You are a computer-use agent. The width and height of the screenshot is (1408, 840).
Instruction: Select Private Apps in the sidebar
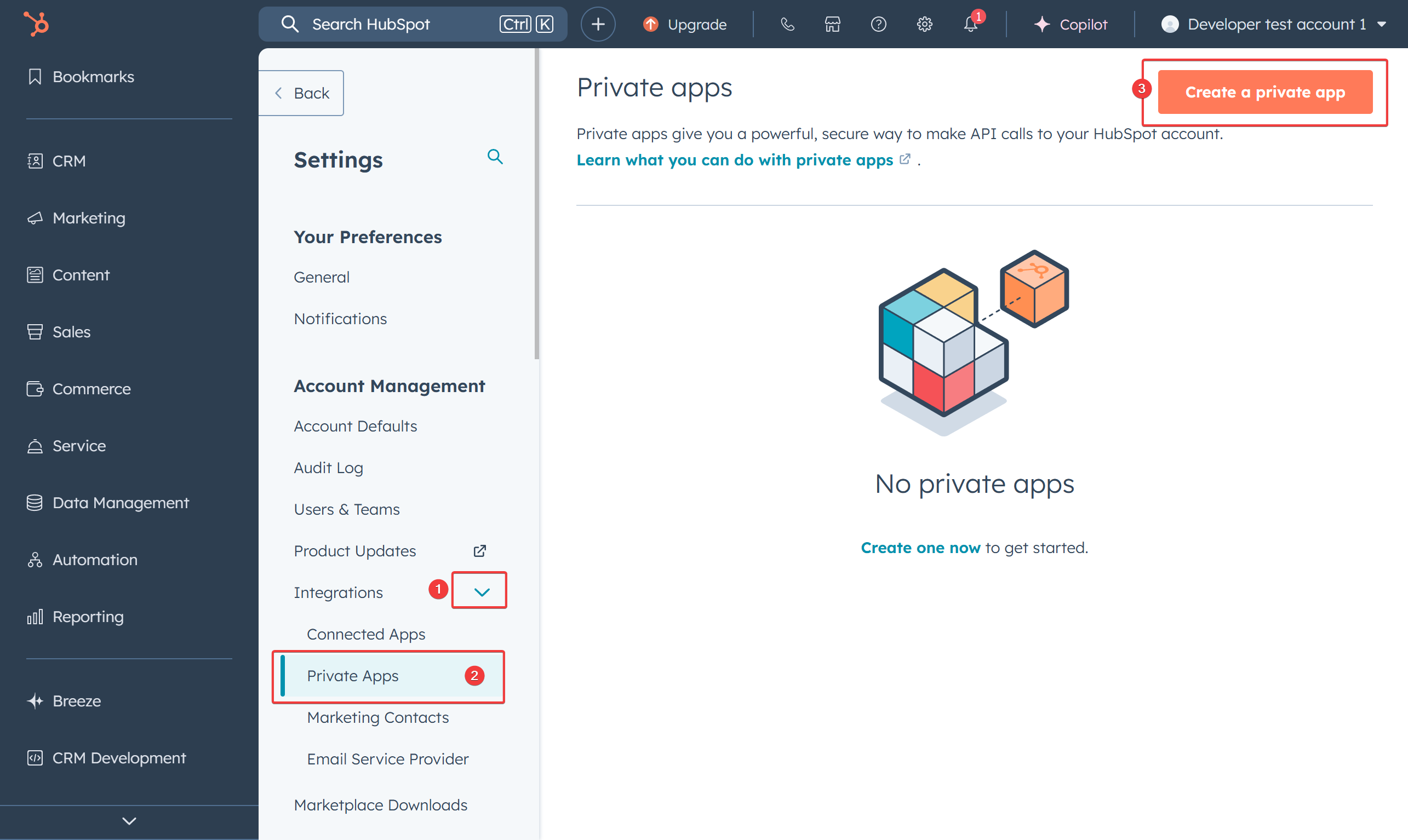click(391, 676)
